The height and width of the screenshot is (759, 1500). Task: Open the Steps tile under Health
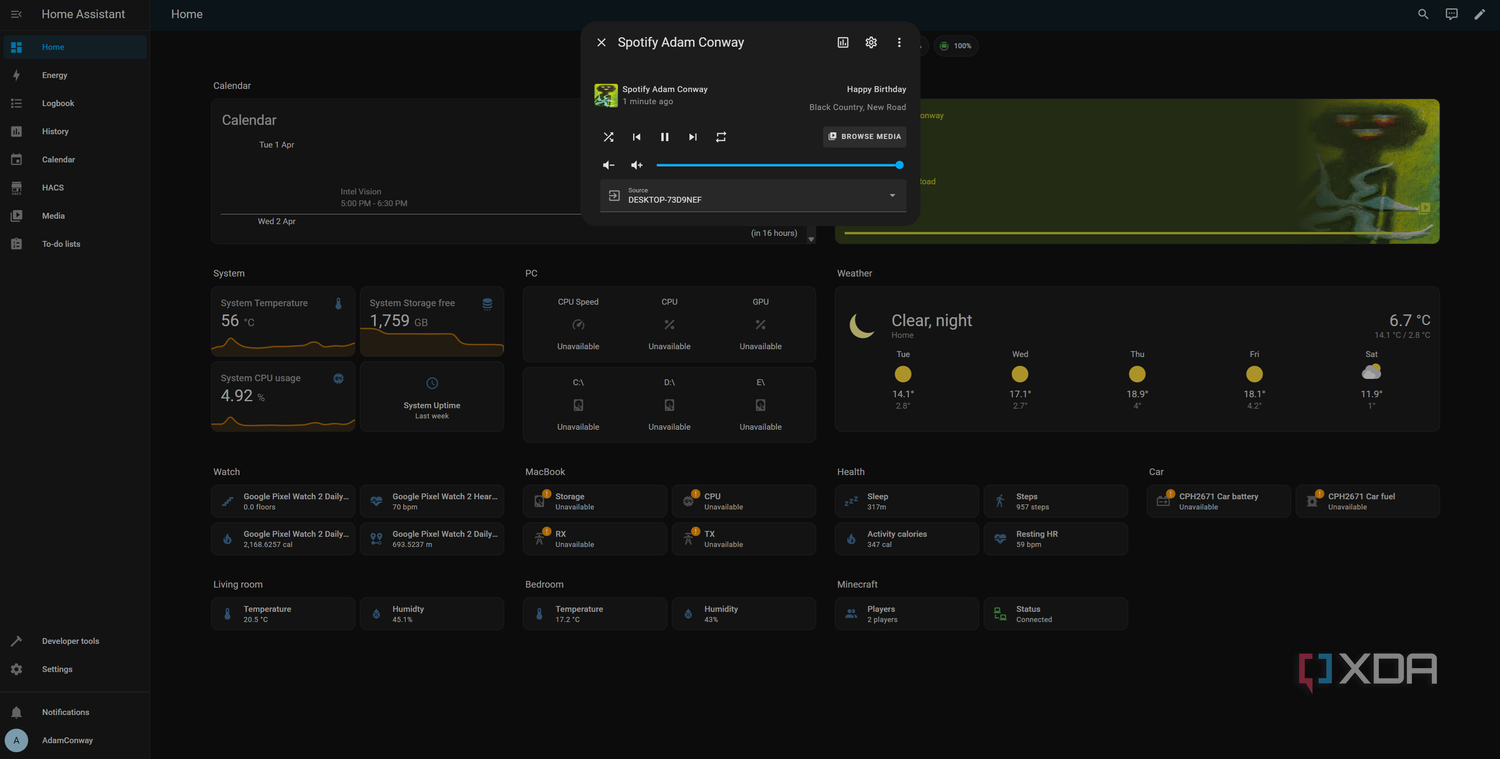coord(1056,501)
